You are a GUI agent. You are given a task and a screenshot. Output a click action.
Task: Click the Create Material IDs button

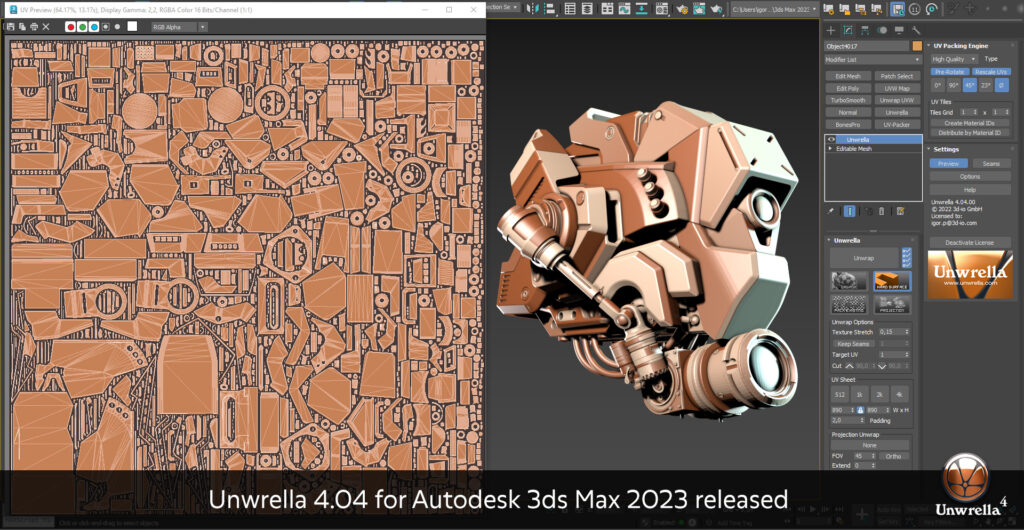[x=970, y=123]
